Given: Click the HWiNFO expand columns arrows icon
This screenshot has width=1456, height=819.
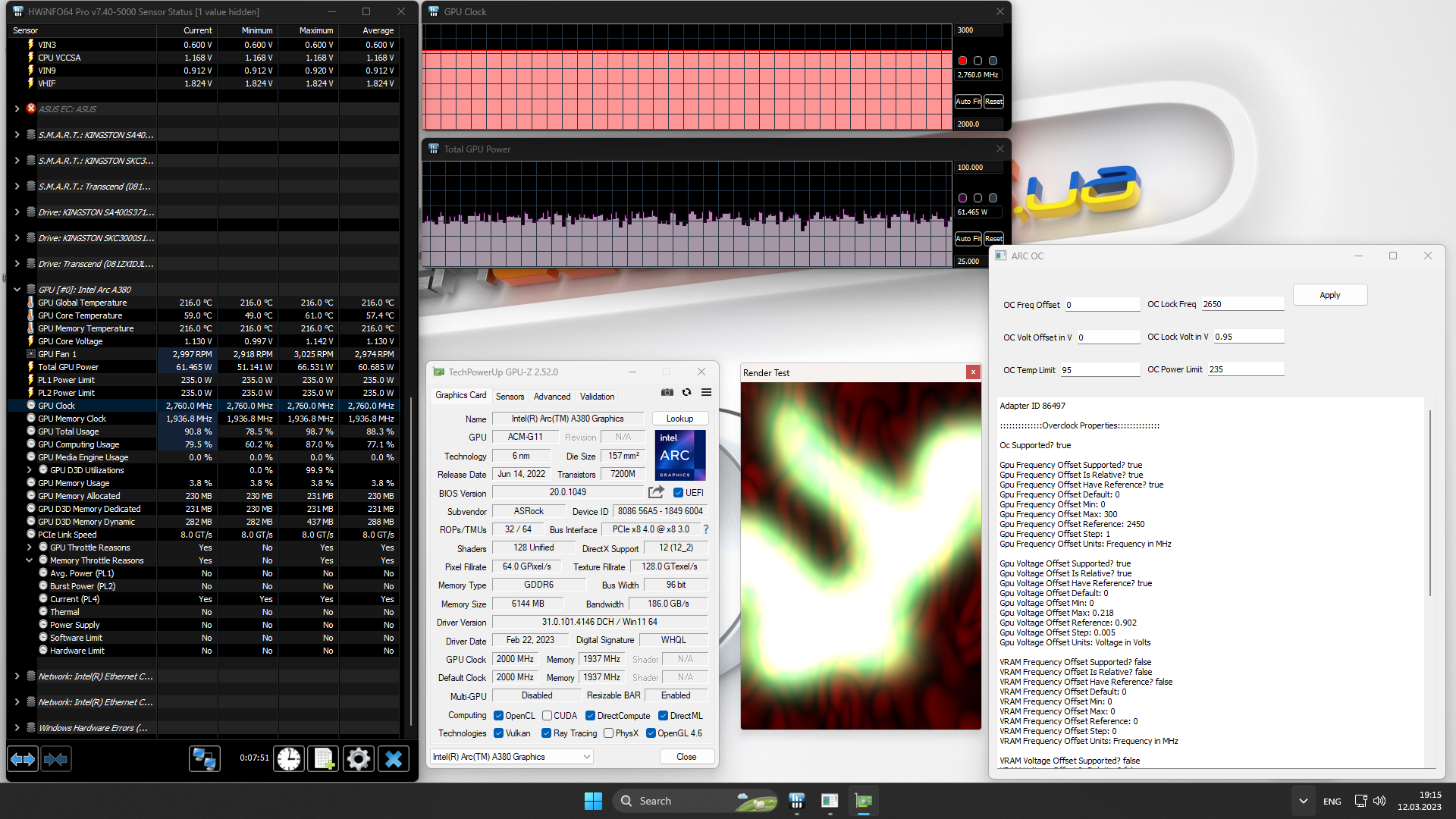Looking at the screenshot, I should point(23,759).
